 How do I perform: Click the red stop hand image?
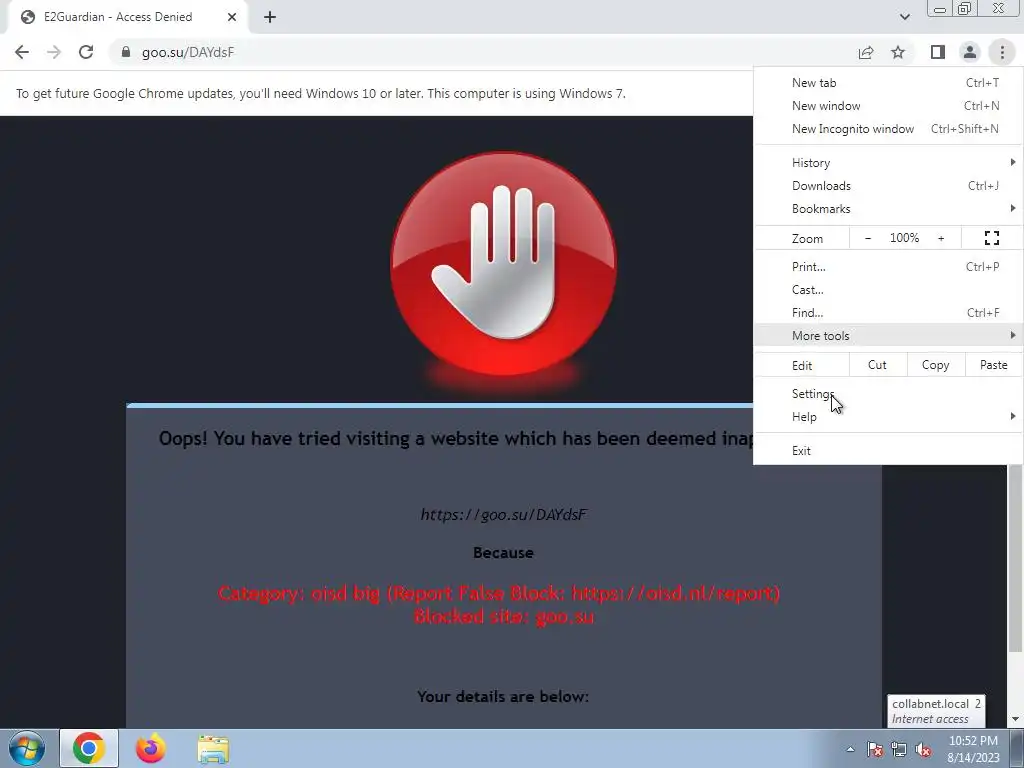pos(503,264)
